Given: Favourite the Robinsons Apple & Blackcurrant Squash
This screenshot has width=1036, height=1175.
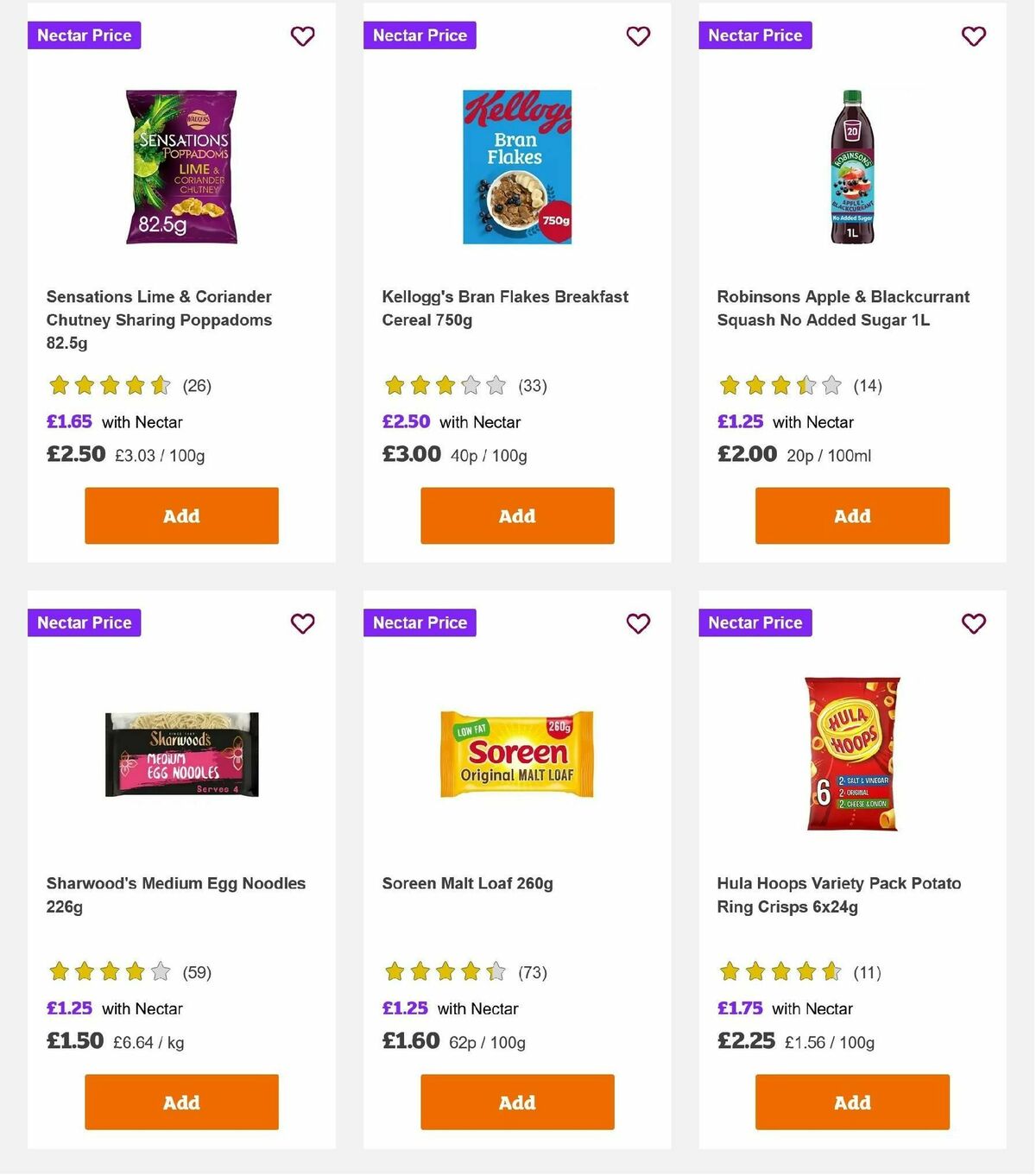Looking at the screenshot, I should [973, 36].
